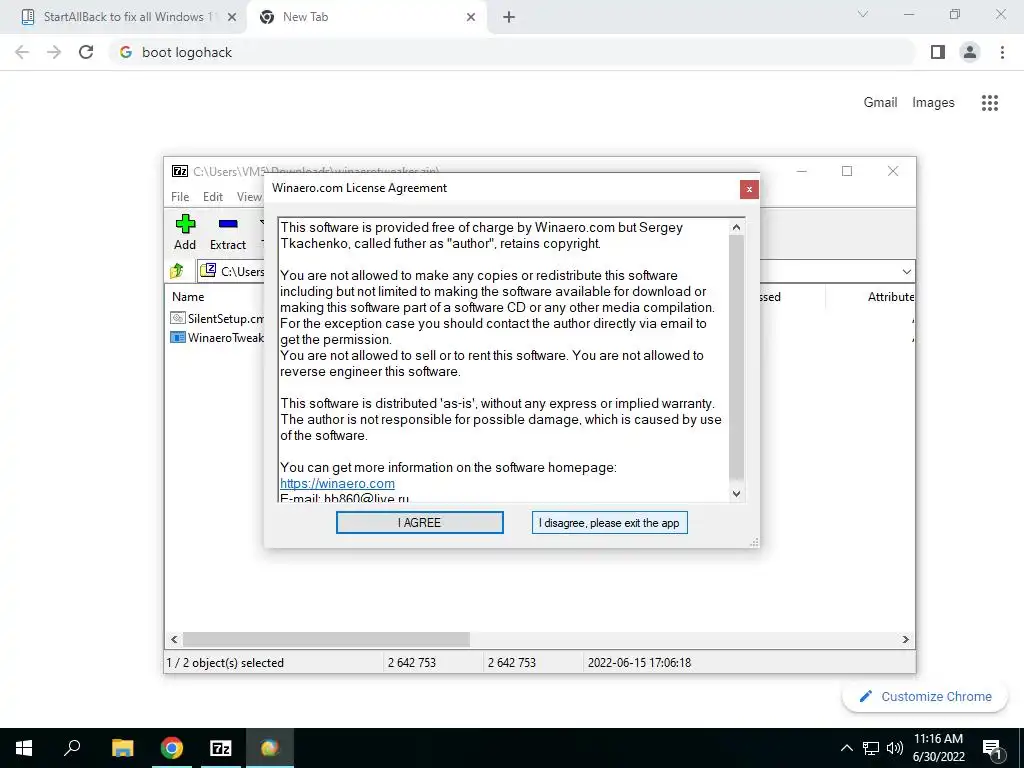The image size is (1024, 768).
Task: Open the tab search chevron in Chrome
Action: click(x=863, y=14)
